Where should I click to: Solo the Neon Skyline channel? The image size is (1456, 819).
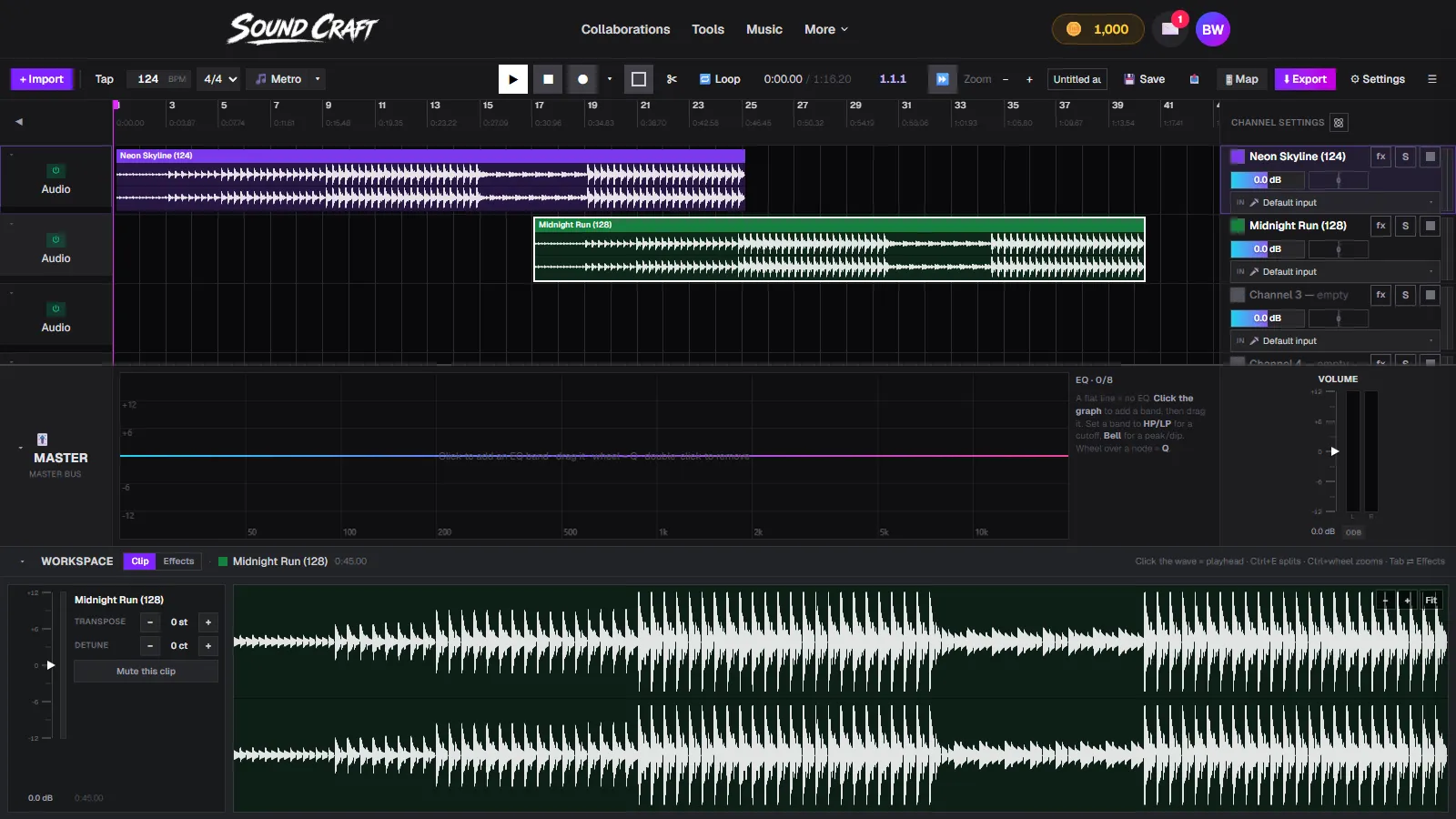1405,157
